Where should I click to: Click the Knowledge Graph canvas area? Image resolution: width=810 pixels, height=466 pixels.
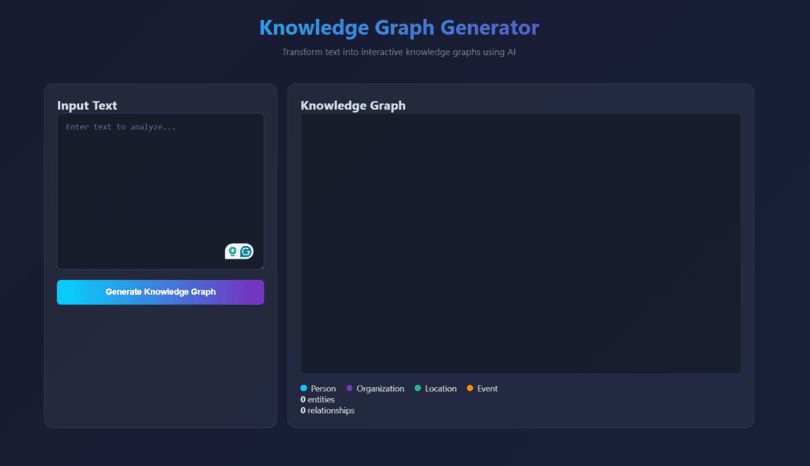(x=520, y=243)
